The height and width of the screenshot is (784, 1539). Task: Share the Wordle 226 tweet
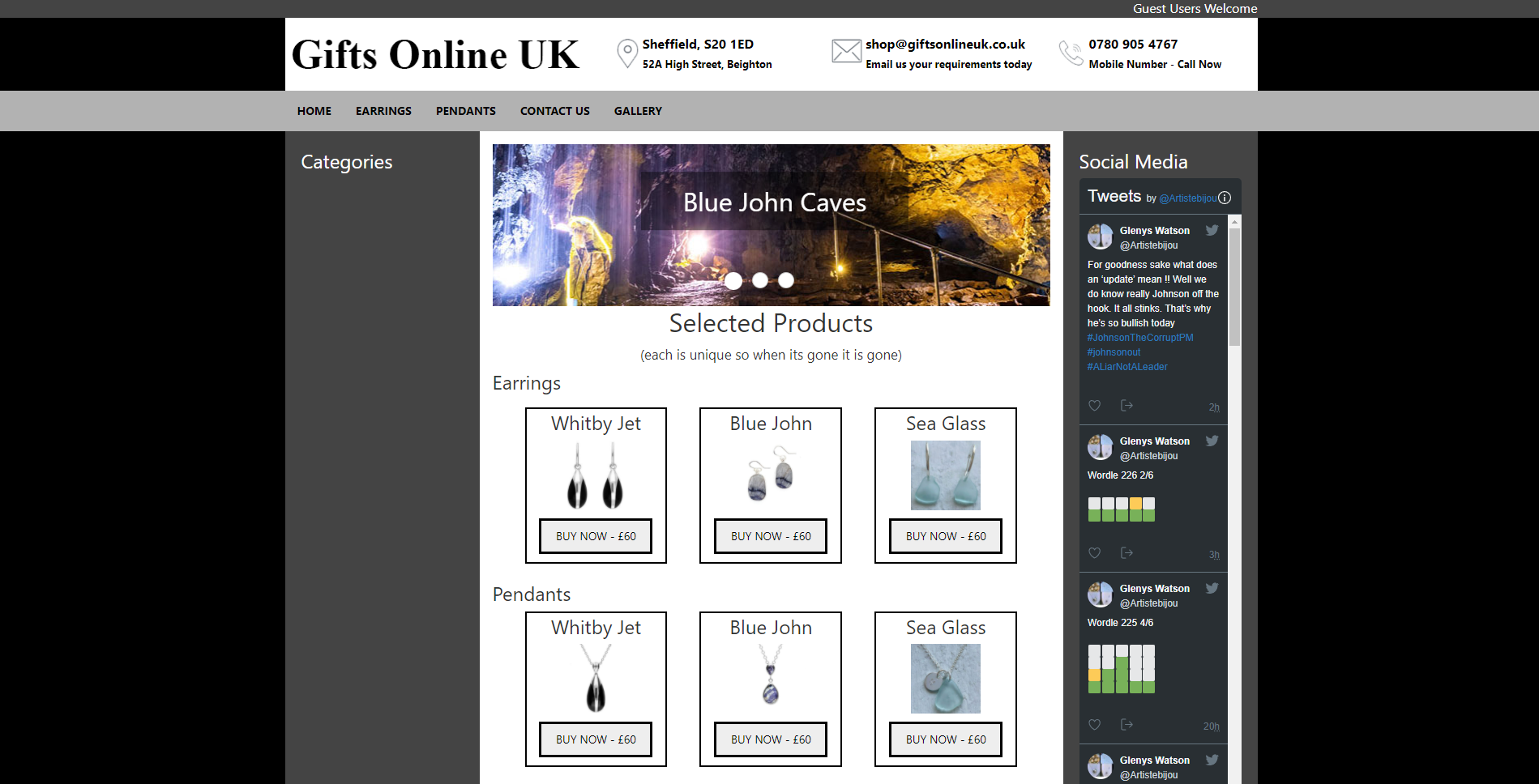pos(1126,552)
